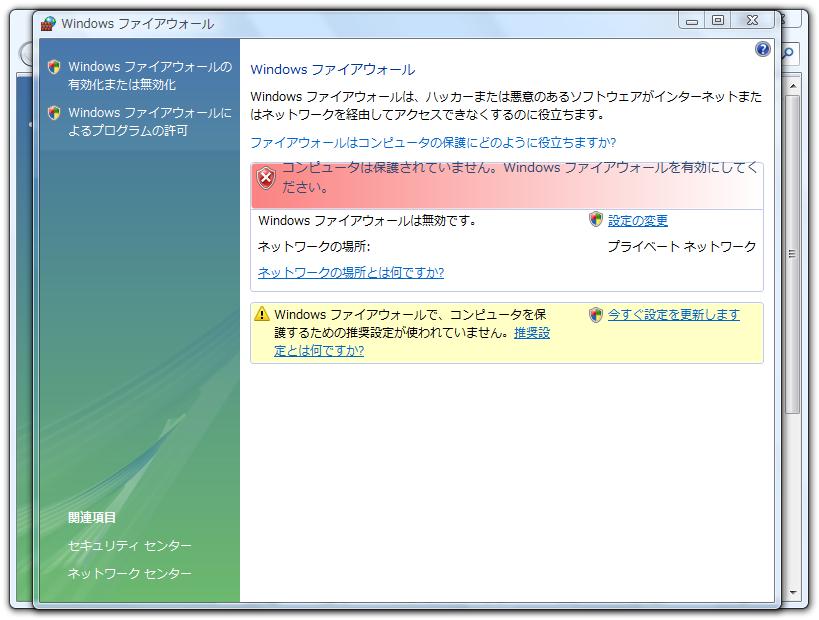Click the background window's vertical scrollbar thumb

click(792, 255)
